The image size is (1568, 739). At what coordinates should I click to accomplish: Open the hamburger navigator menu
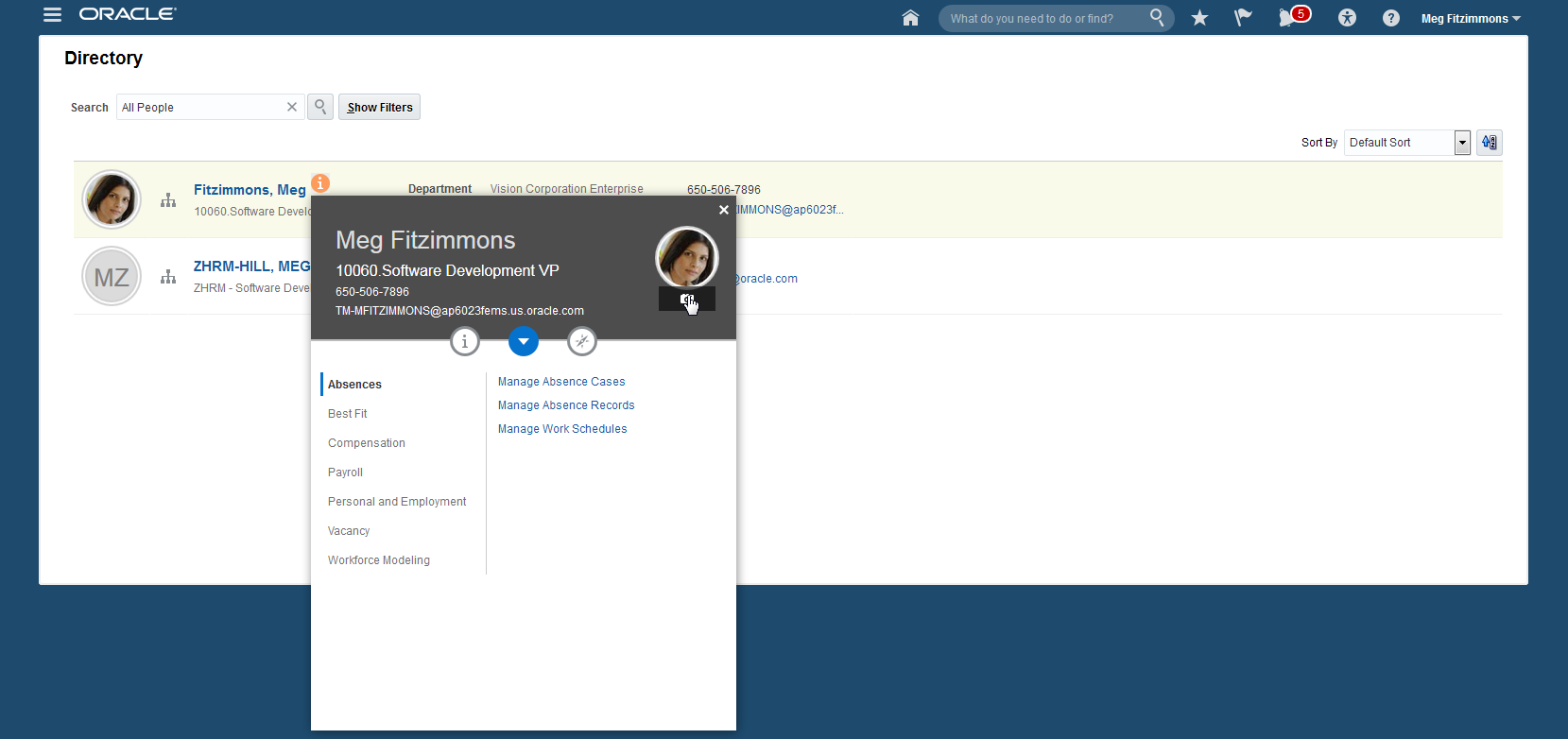coord(53,15)
